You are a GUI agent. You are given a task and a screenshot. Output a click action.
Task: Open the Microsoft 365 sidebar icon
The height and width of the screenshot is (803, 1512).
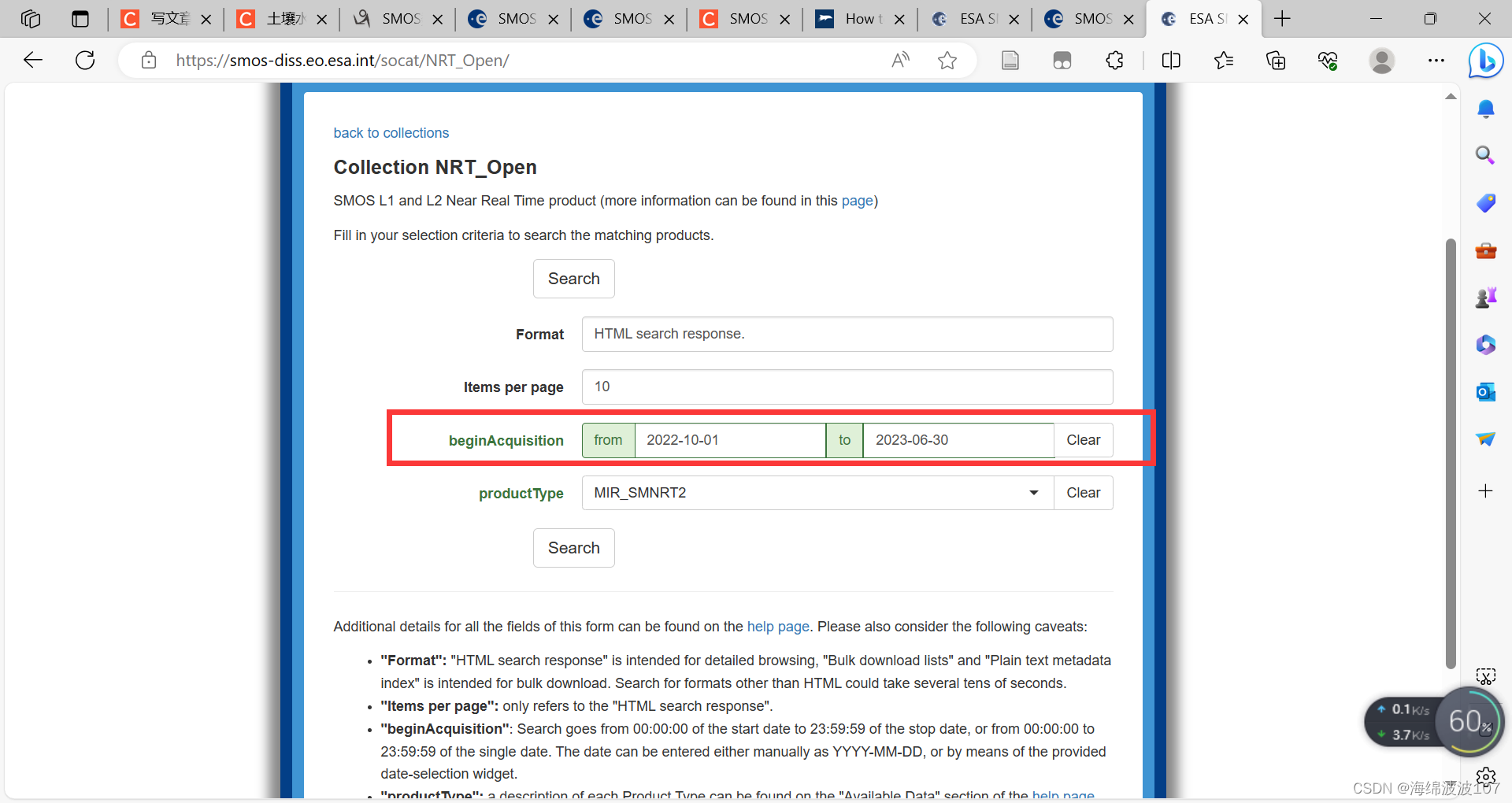click(x=1486, y=344)
